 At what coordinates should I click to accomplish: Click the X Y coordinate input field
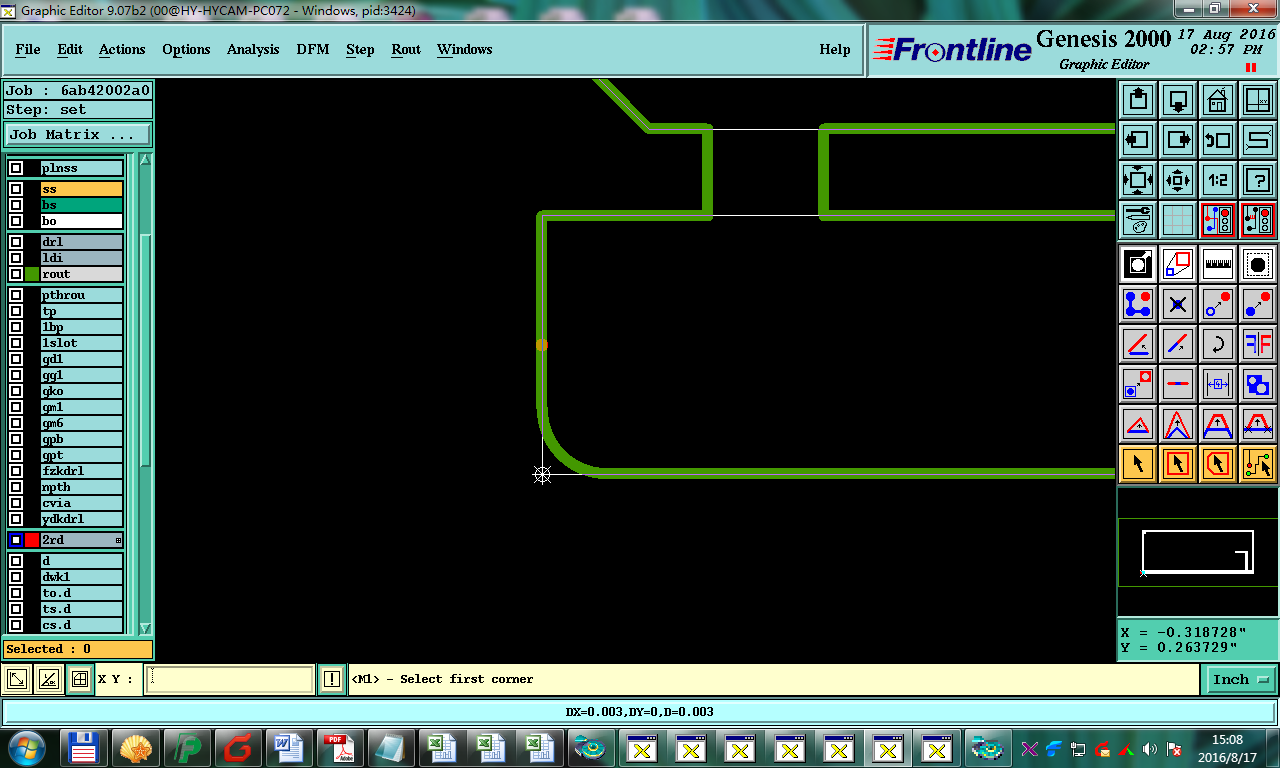point(229,679)
